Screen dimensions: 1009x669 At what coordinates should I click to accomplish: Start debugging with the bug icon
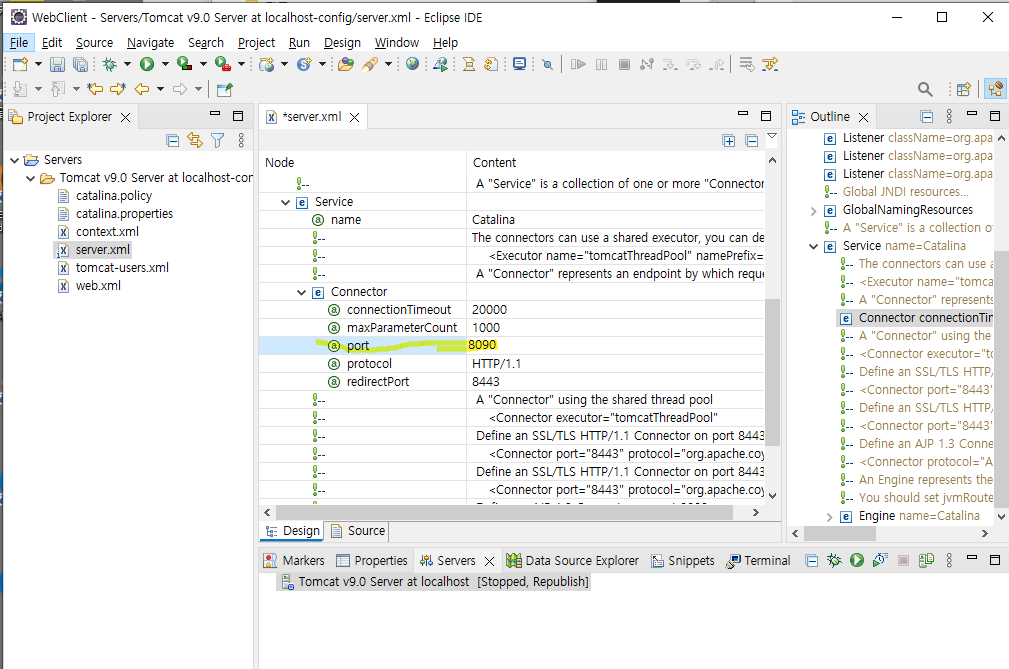tap(110, 64)
